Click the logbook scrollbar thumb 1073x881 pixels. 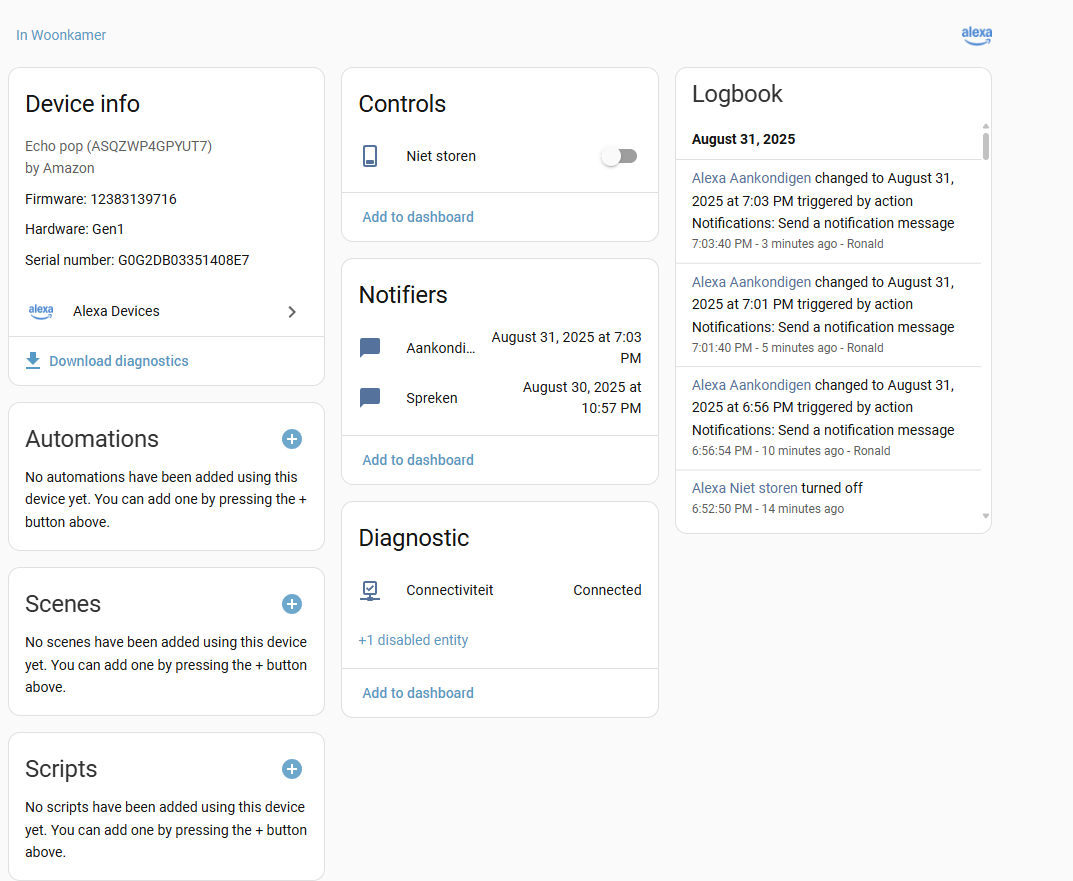click(986, 146)
